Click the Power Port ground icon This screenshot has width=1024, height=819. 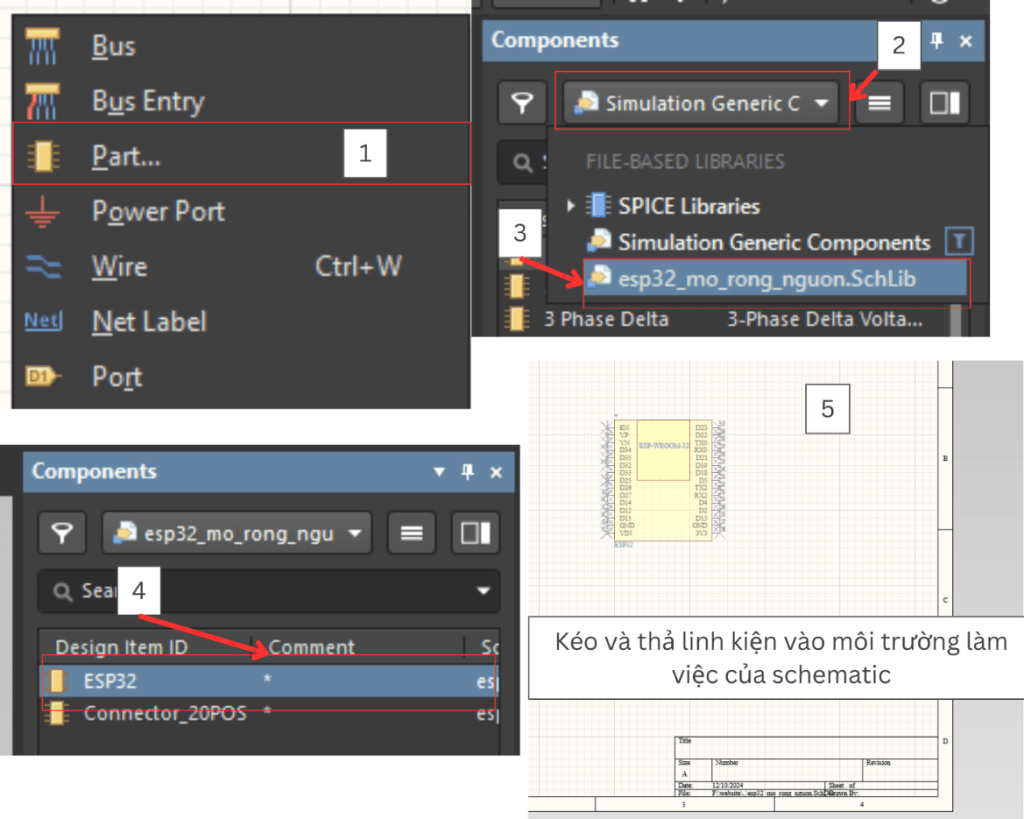(x=42, y=212)
